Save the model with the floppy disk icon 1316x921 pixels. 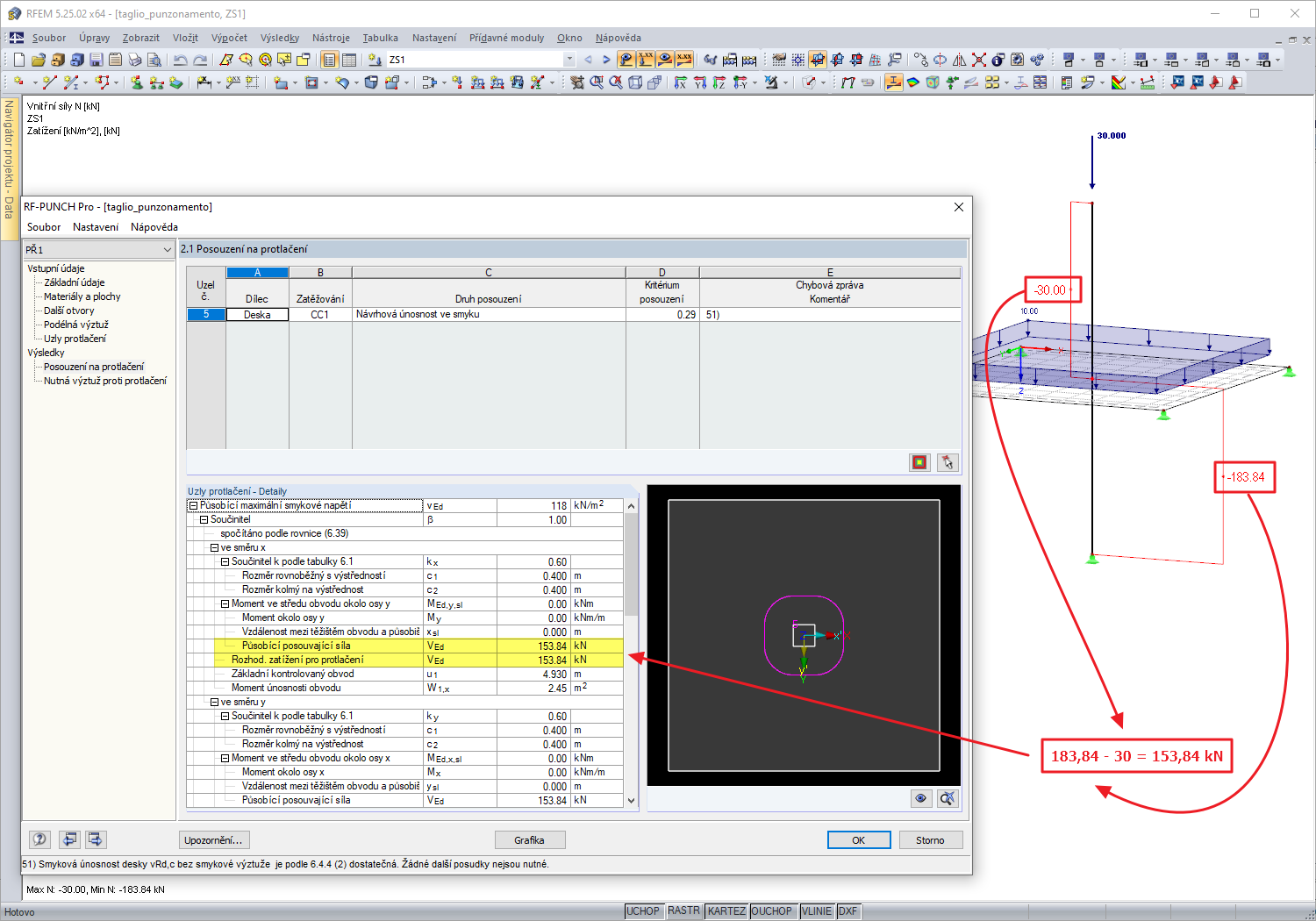click(96, 60)
